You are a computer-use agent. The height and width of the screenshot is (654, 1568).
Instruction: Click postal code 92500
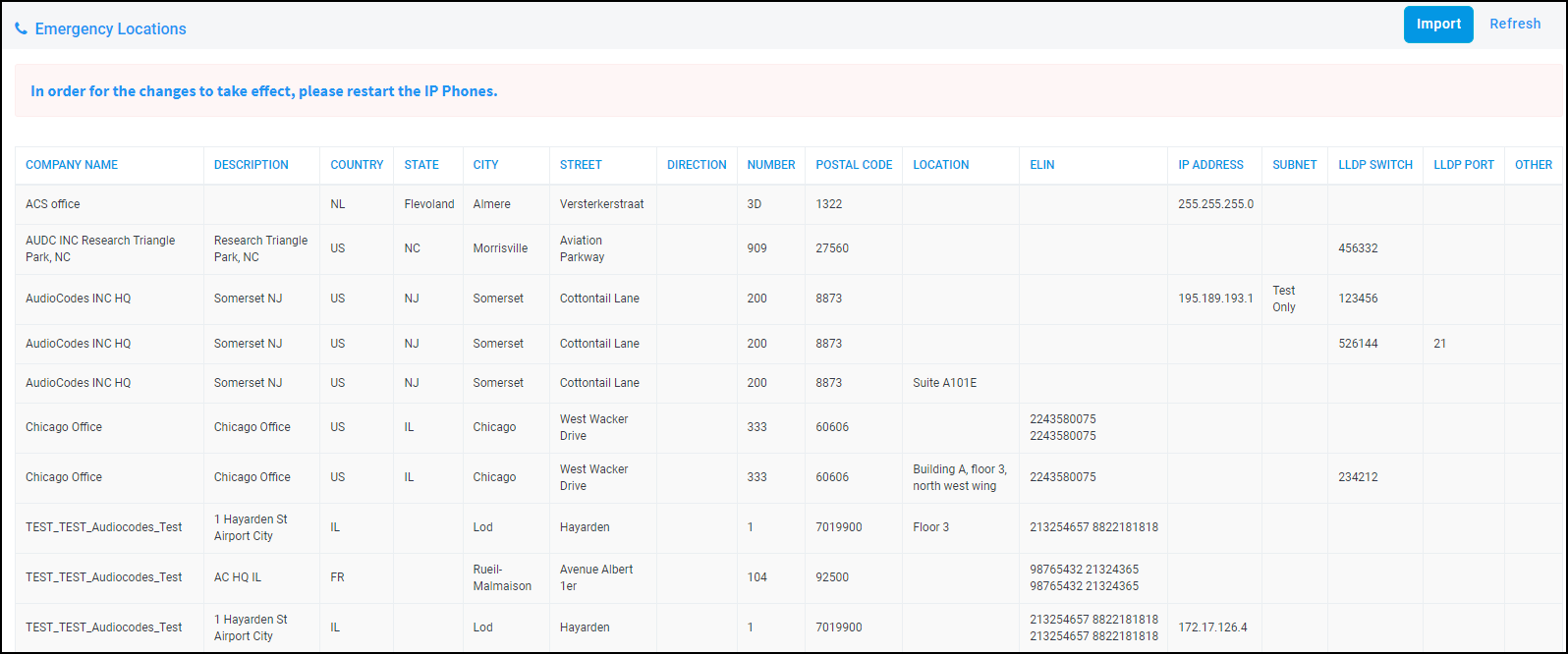pyautogui.click(x=832, y=577)
